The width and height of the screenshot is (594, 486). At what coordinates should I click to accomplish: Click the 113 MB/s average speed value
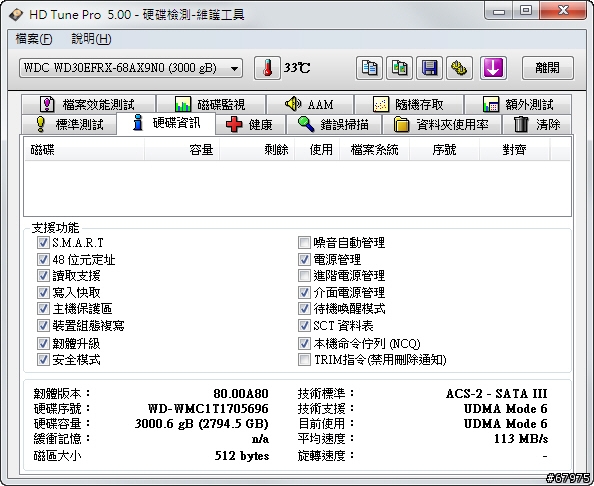click(521, 439)
